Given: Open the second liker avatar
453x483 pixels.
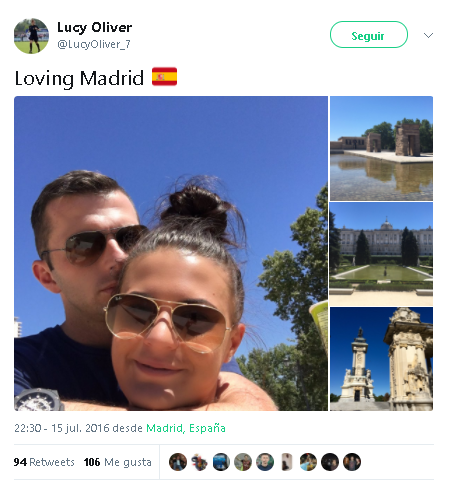Looking at the screenshot, I should [200, 462].
